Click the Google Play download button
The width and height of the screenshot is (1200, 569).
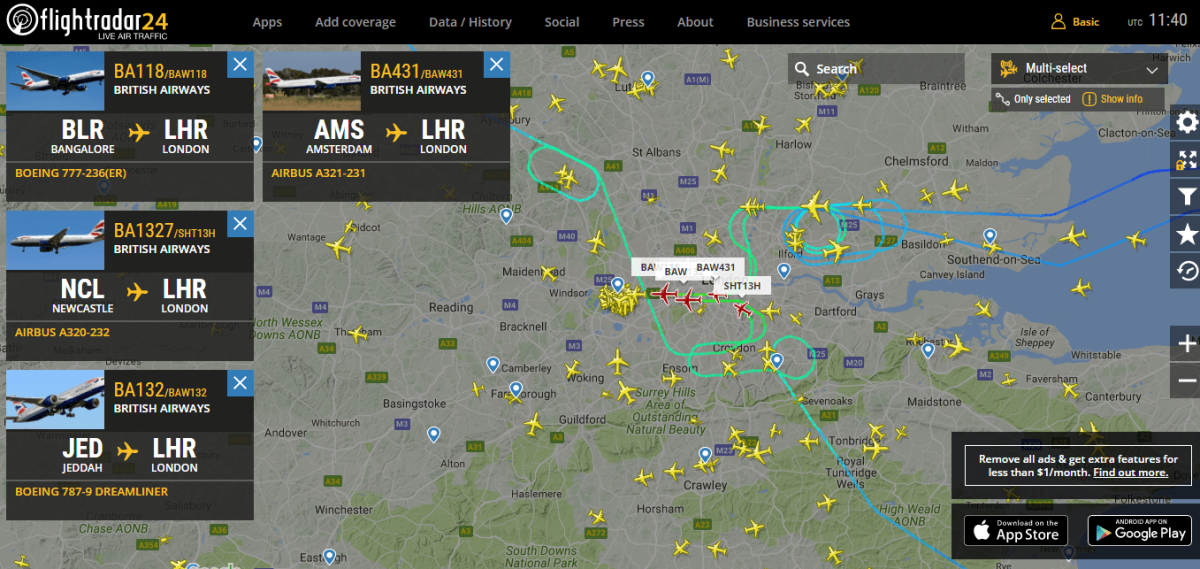click(x=1138, y=530)
